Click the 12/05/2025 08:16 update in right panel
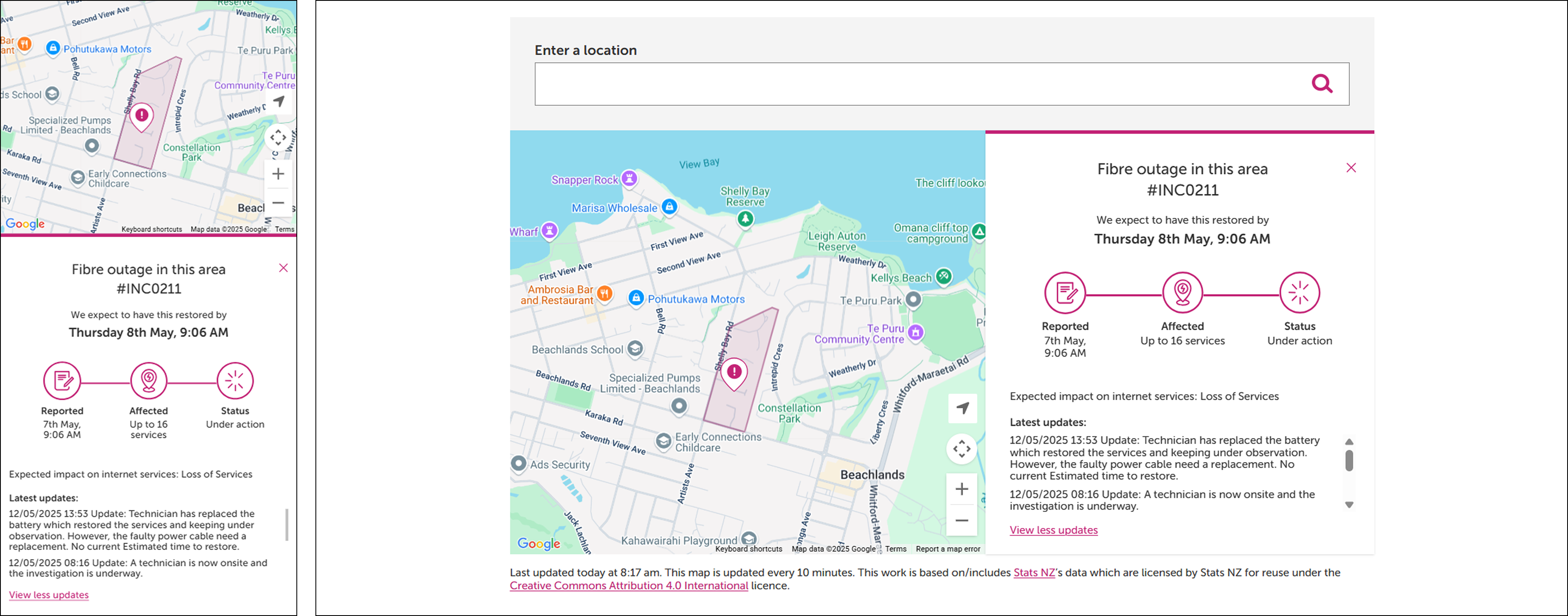1568x616 pixels. point(1162,500)
